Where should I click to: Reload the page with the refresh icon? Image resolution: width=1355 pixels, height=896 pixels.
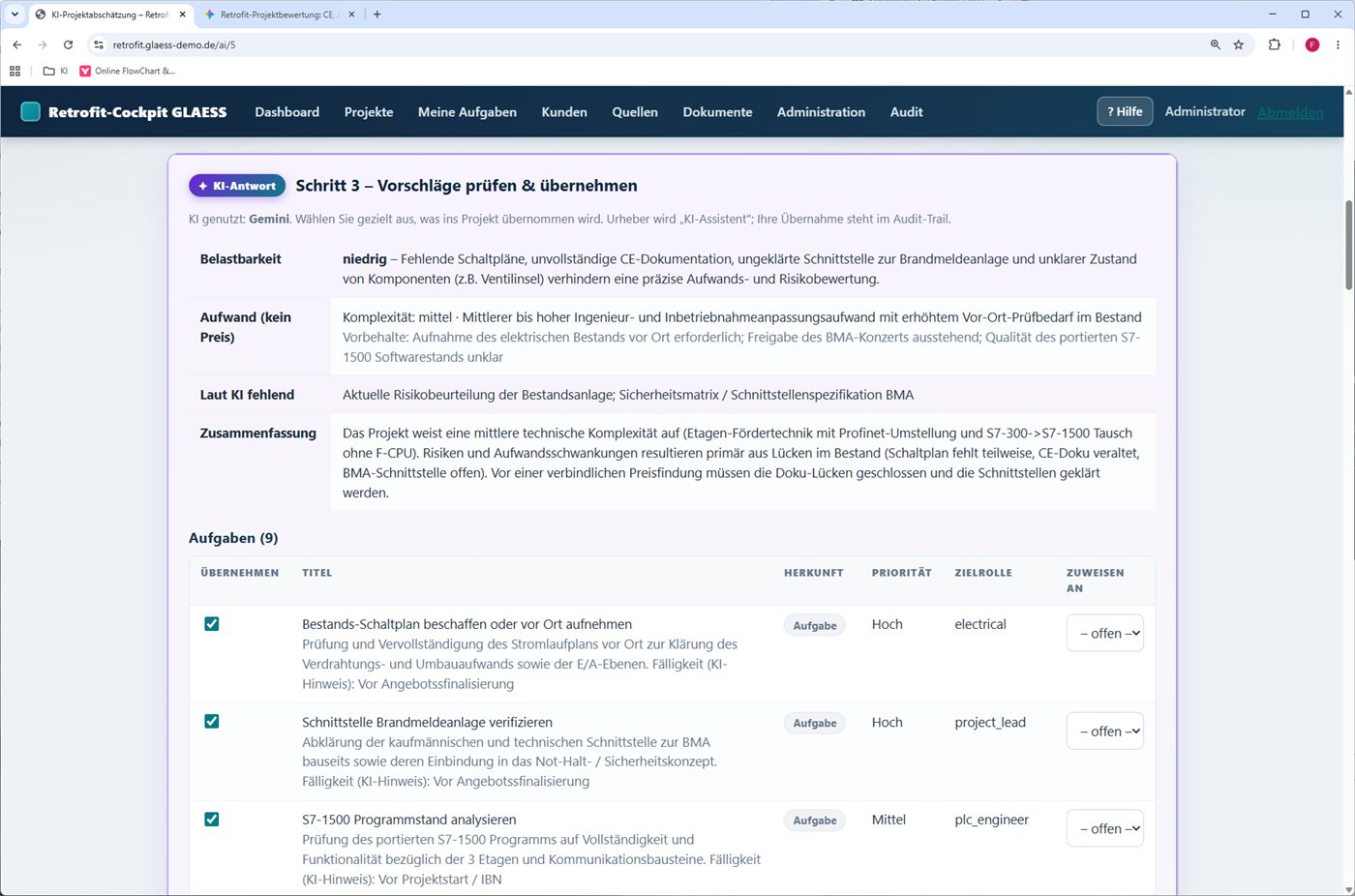click(x=68, y=45)
